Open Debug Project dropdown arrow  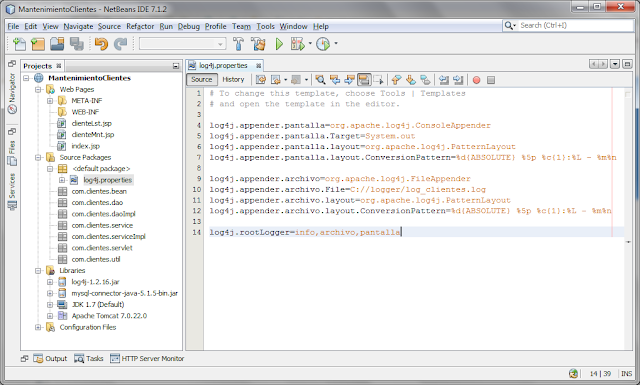point(310,43)
